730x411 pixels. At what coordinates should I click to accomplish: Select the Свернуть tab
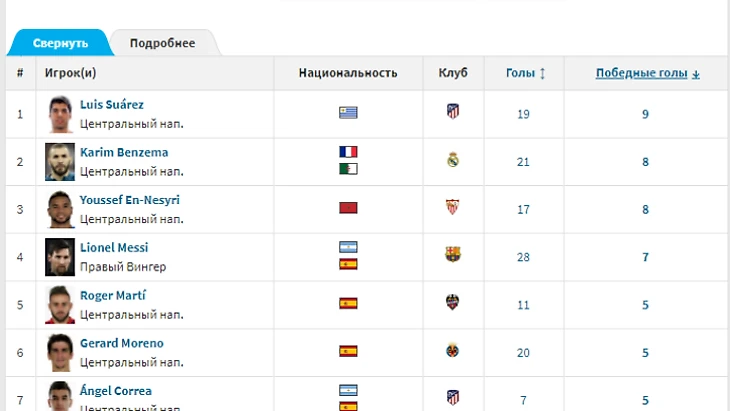click(x=60, y=43)
